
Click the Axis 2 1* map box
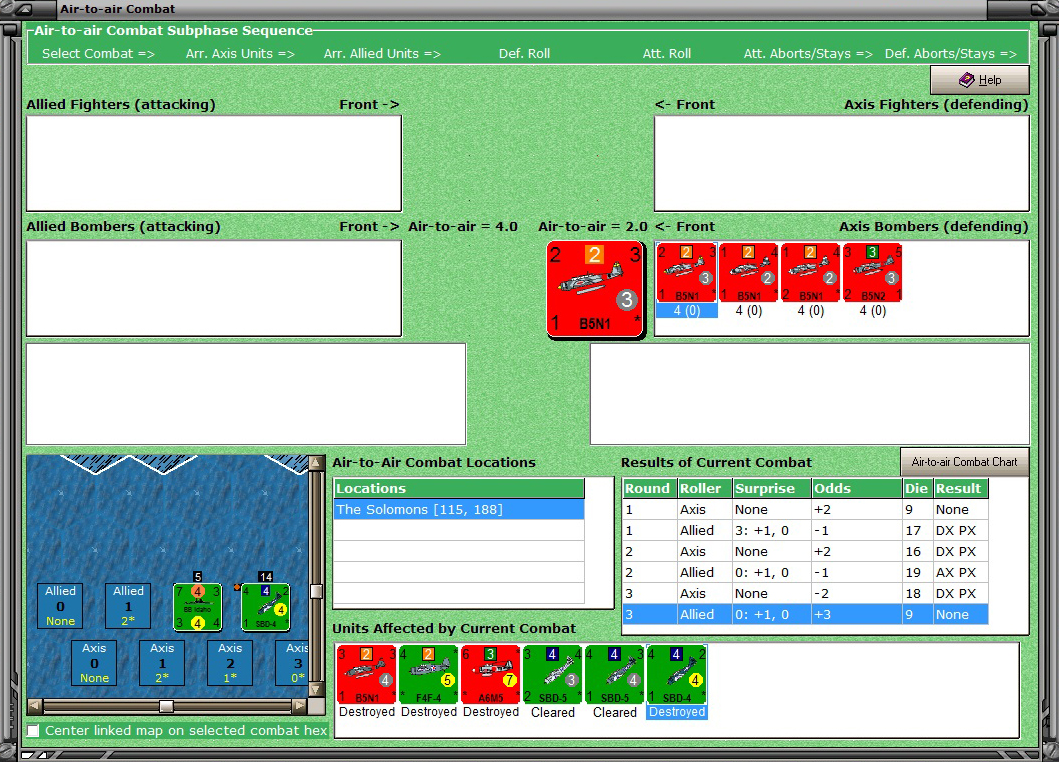230,663
